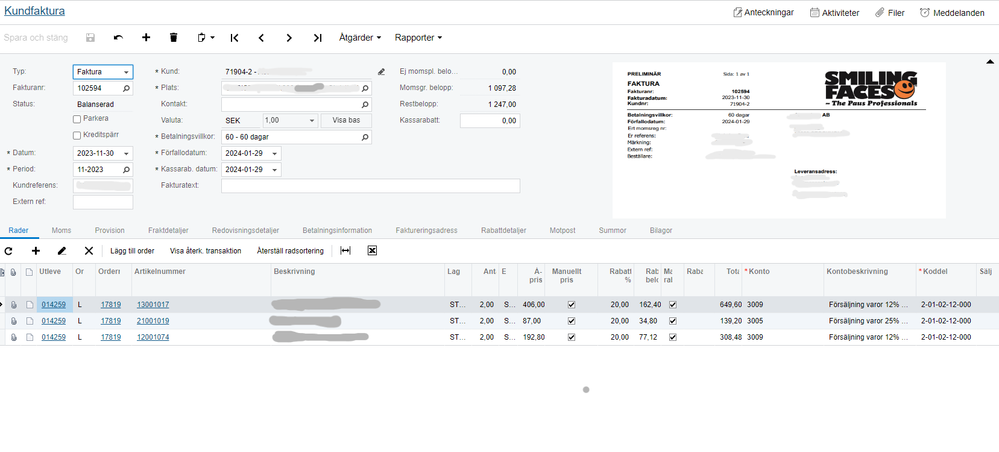Open Meddelanden reminders
The width and height of the screenshot is (999, 452).
coord(952,12)
